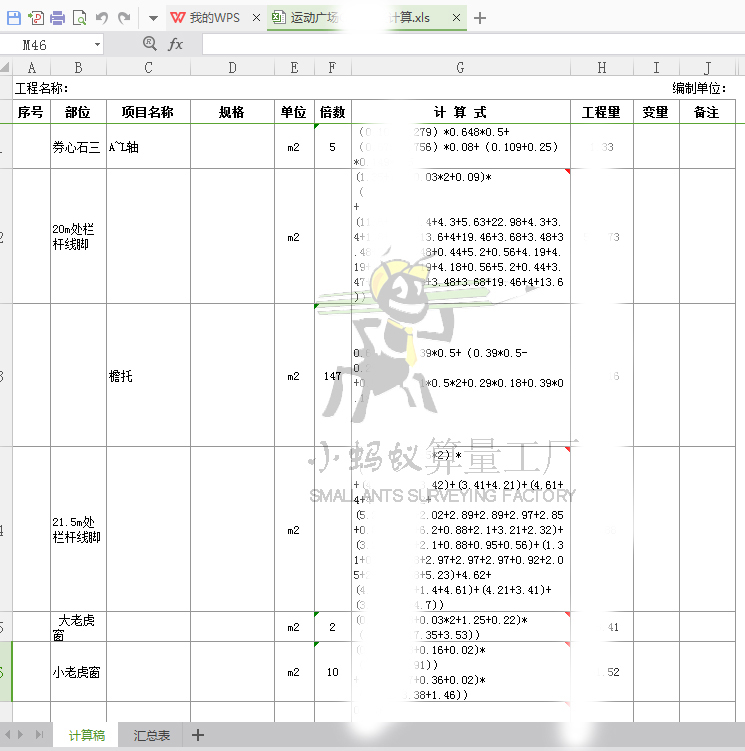Screen dimensions: 745x751
Task: Close the 我的WPS tab
Action: coord(256,18)
